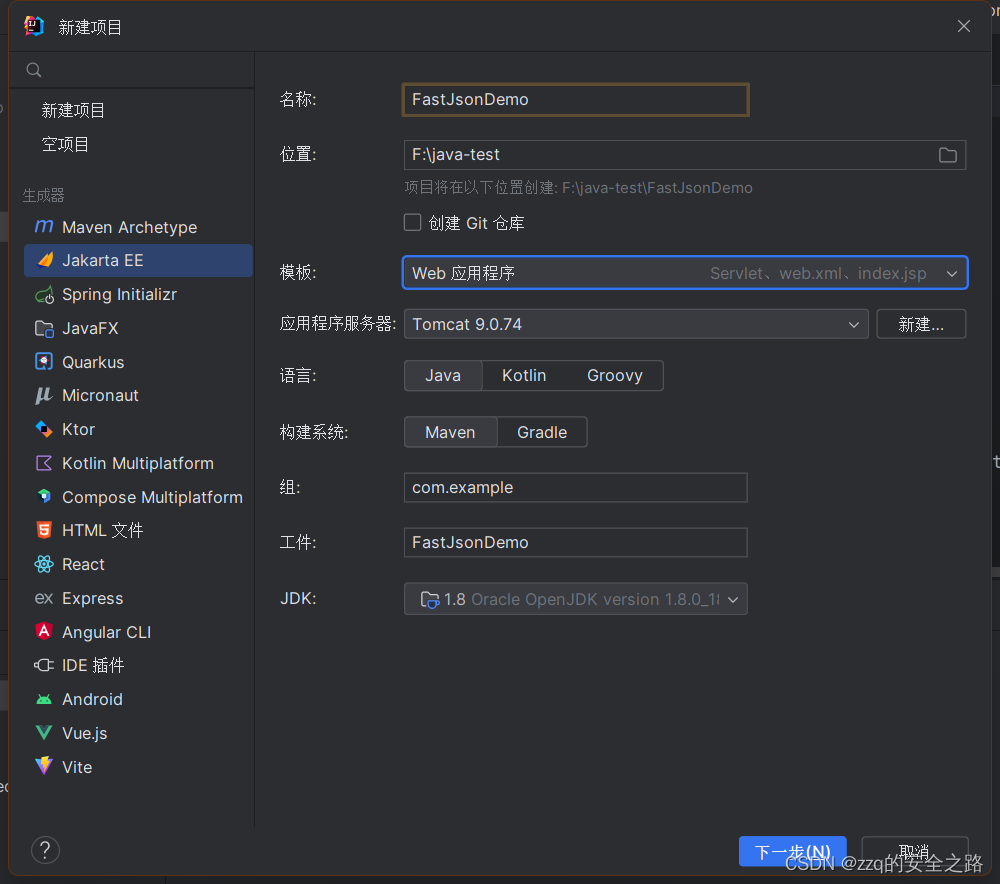
Task: Select the Quarkus generator label
Action: click(93, 362)
